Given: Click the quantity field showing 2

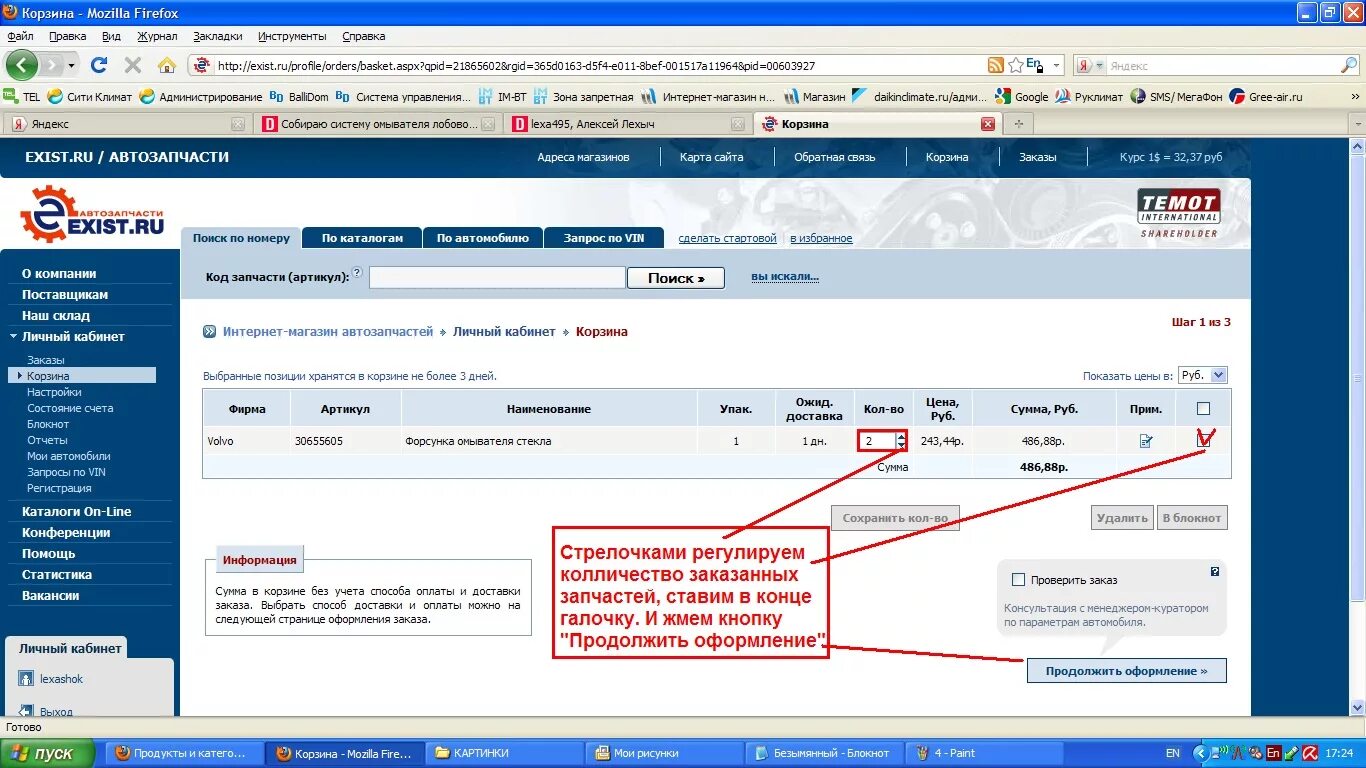Looking at the screenshot, I should pyautogui.click(x=877, y=441).
